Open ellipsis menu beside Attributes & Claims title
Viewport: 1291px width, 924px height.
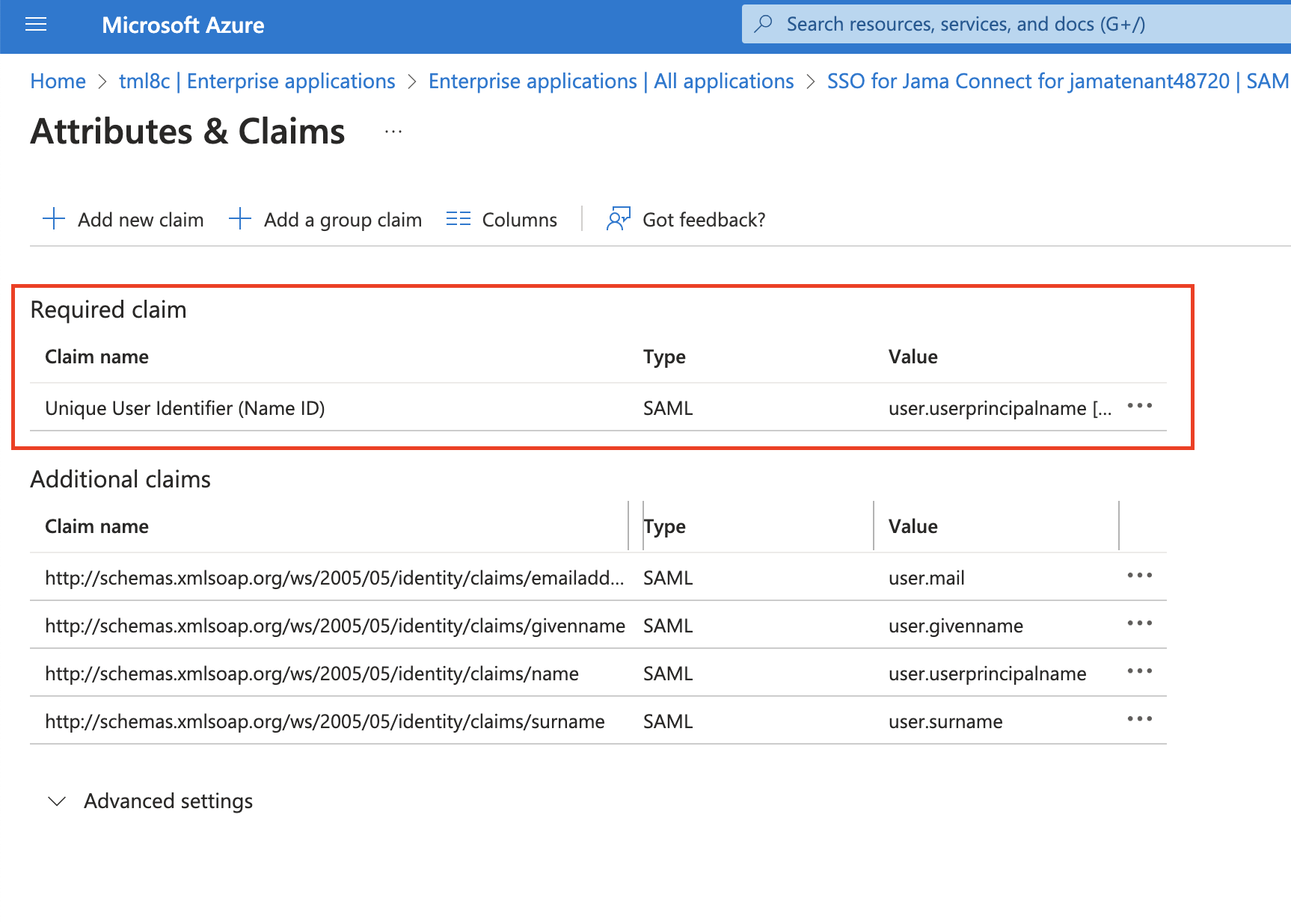tap(393, 132)
